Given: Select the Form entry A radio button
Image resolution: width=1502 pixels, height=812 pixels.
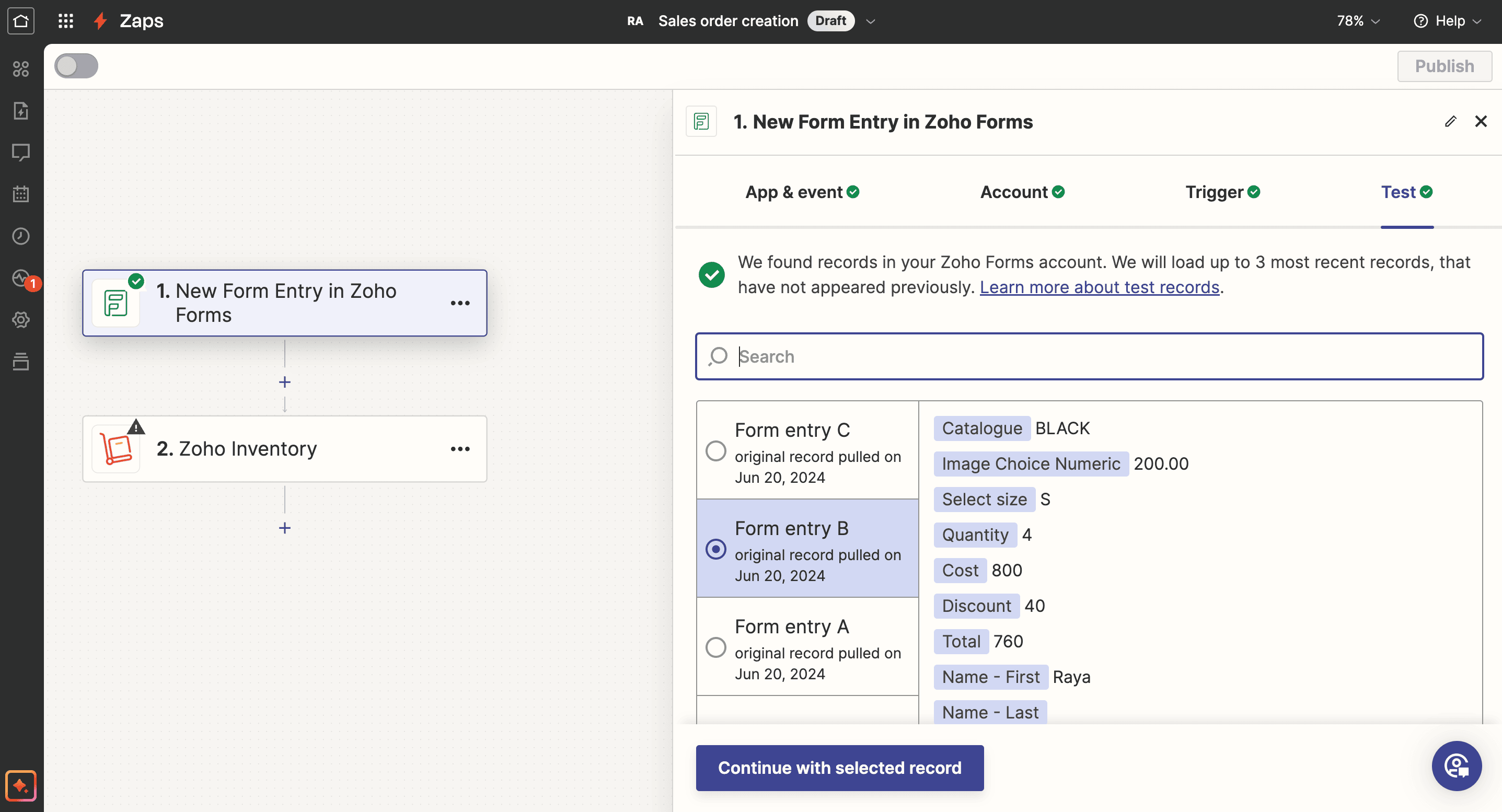Looking at the screenshot, I should 715,647.
